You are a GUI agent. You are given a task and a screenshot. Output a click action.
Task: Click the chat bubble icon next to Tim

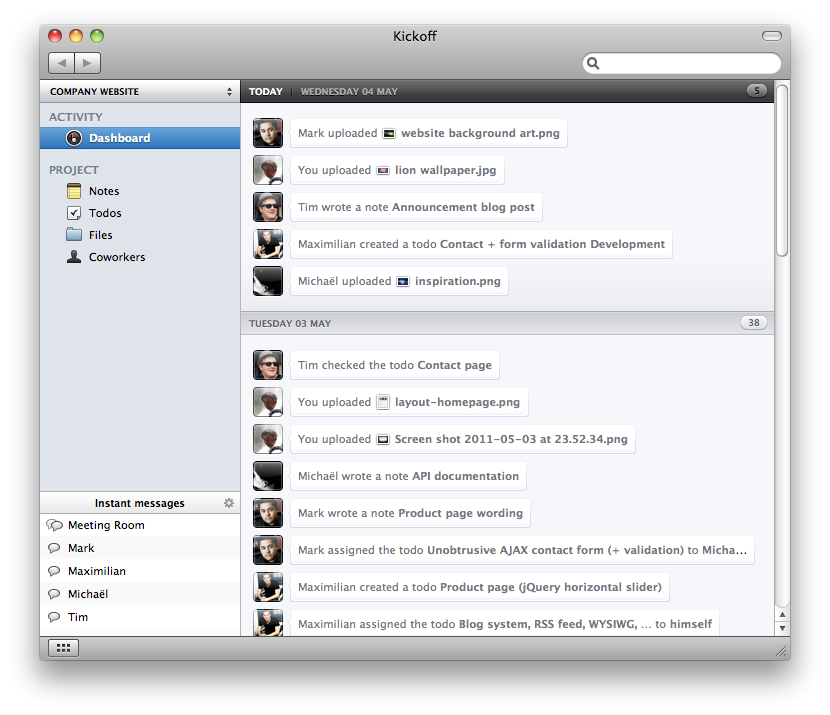coord(54,617)
